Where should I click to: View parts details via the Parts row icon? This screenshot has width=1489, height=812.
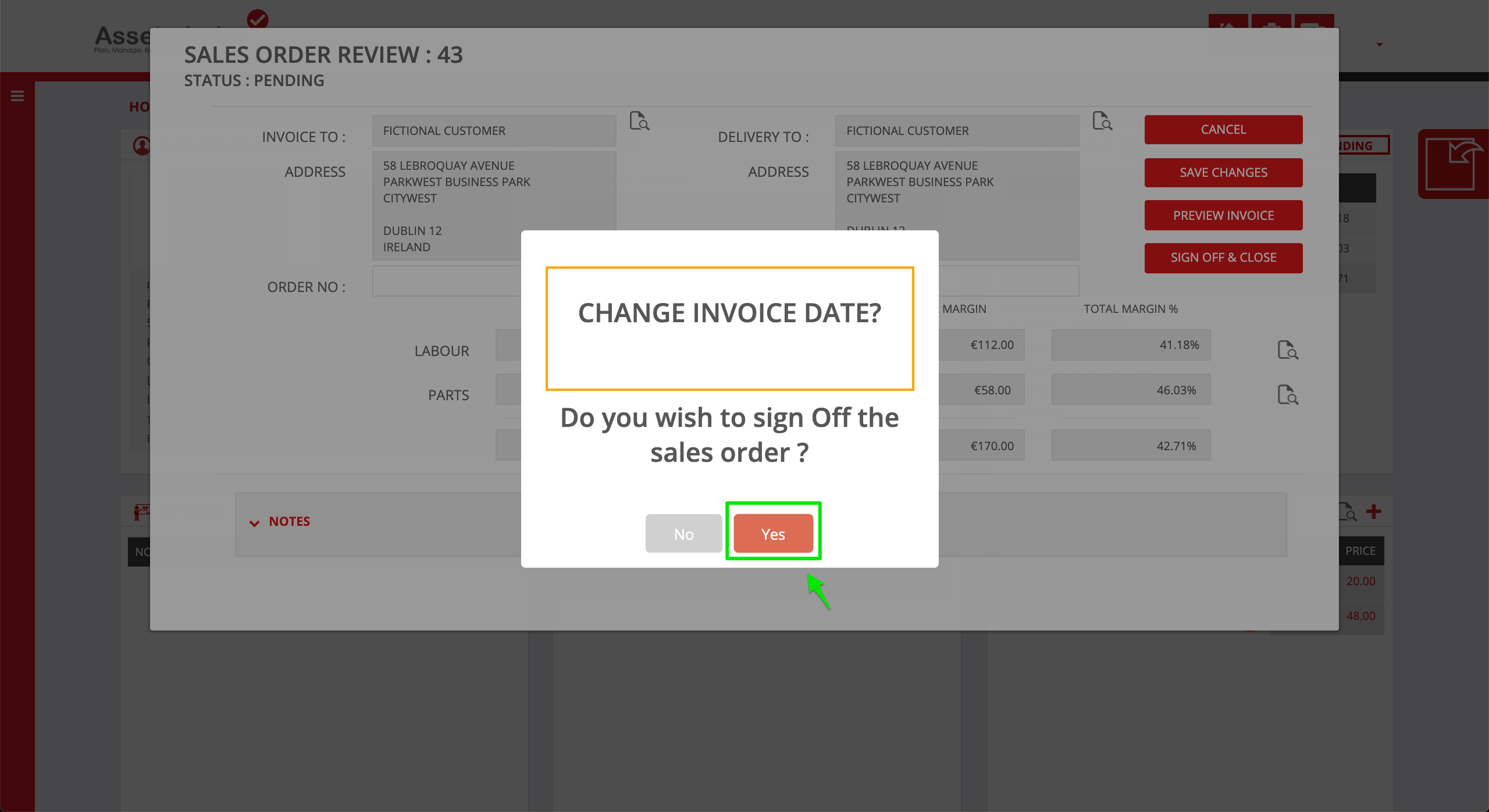click(x=1288, y=395)
